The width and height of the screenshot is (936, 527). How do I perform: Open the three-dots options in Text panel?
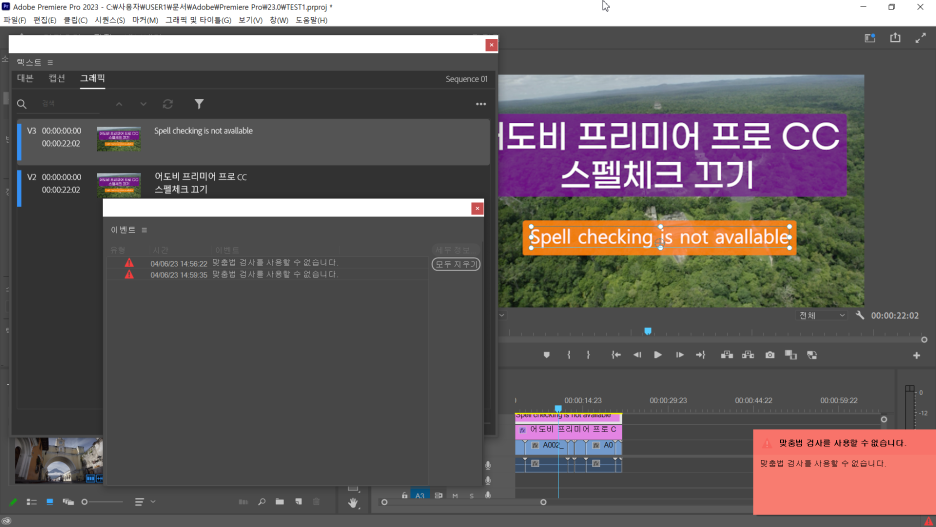tap(481, 104)
